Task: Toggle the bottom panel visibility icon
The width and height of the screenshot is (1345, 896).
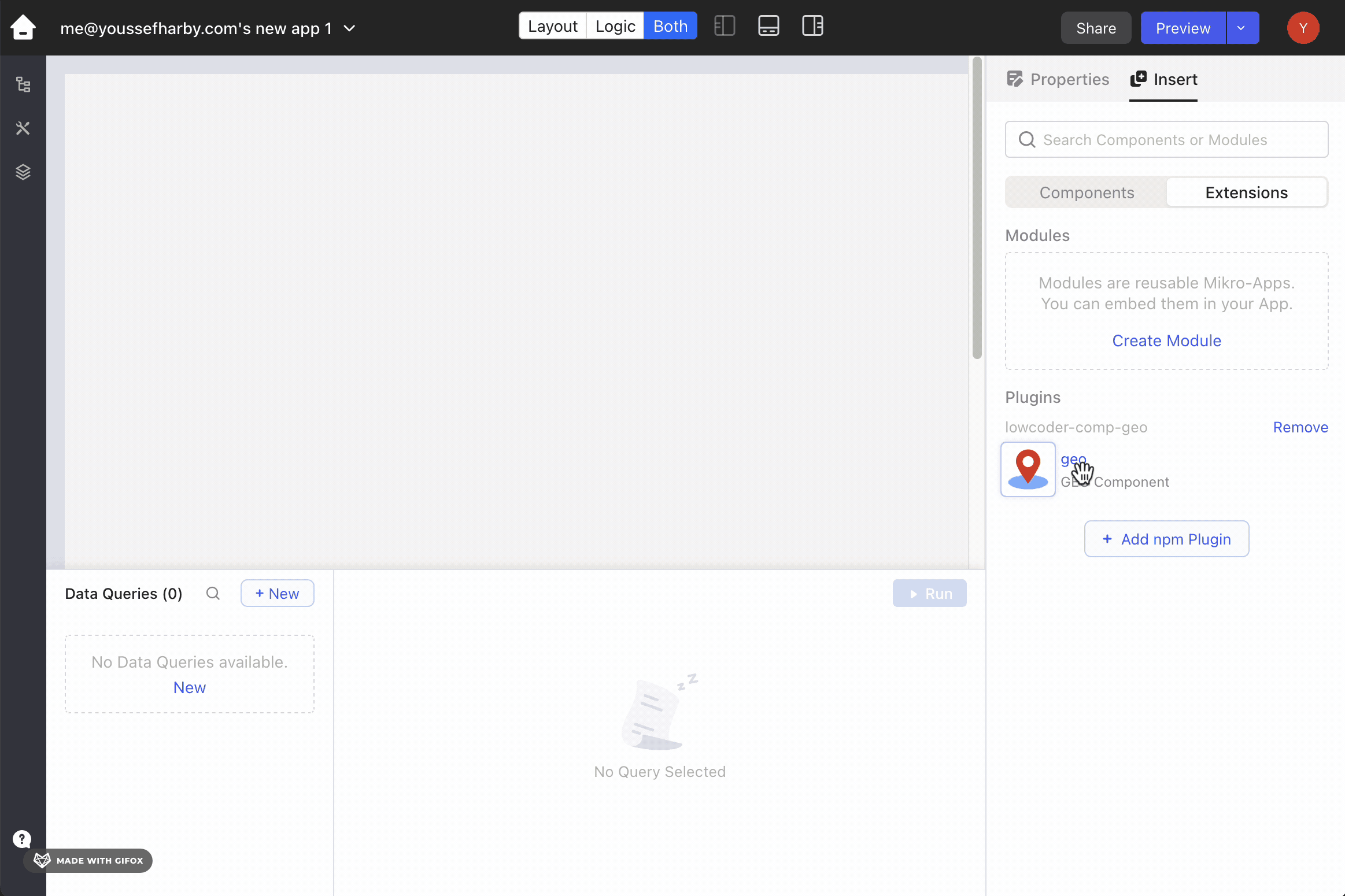Action: point(768,26)
